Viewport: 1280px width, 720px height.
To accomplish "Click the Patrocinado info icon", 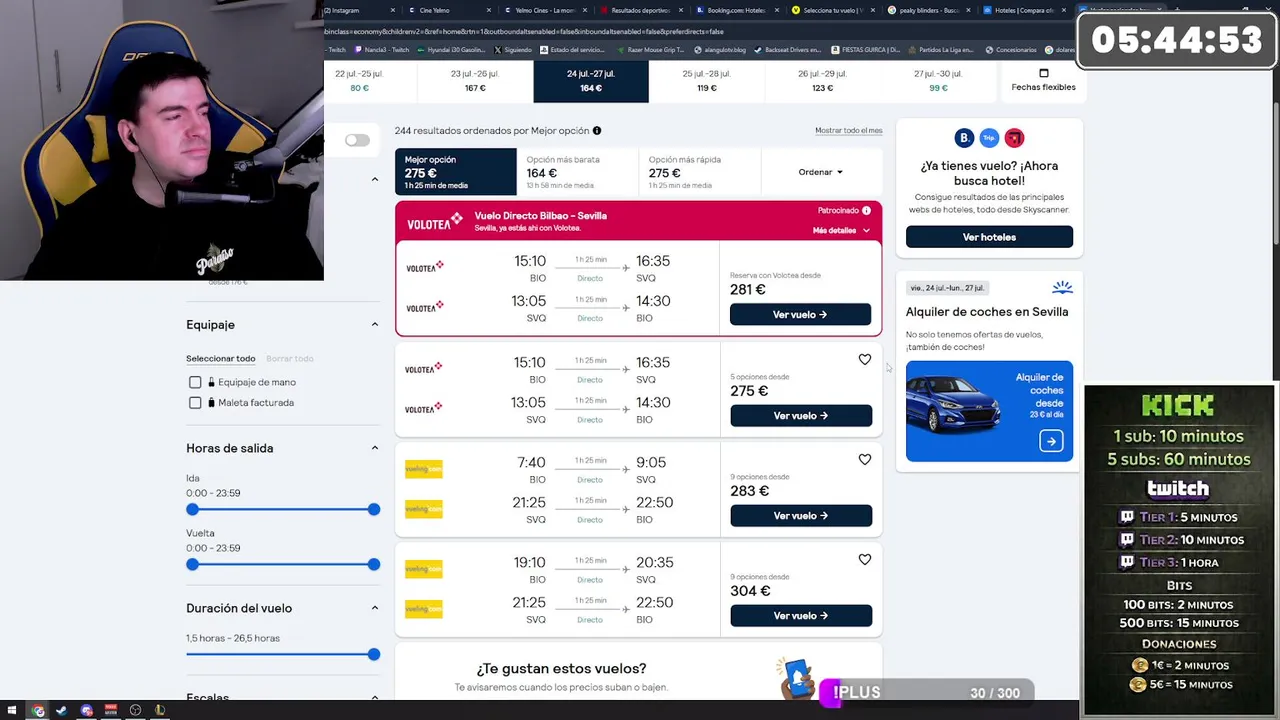I will (x=866, y=211).
